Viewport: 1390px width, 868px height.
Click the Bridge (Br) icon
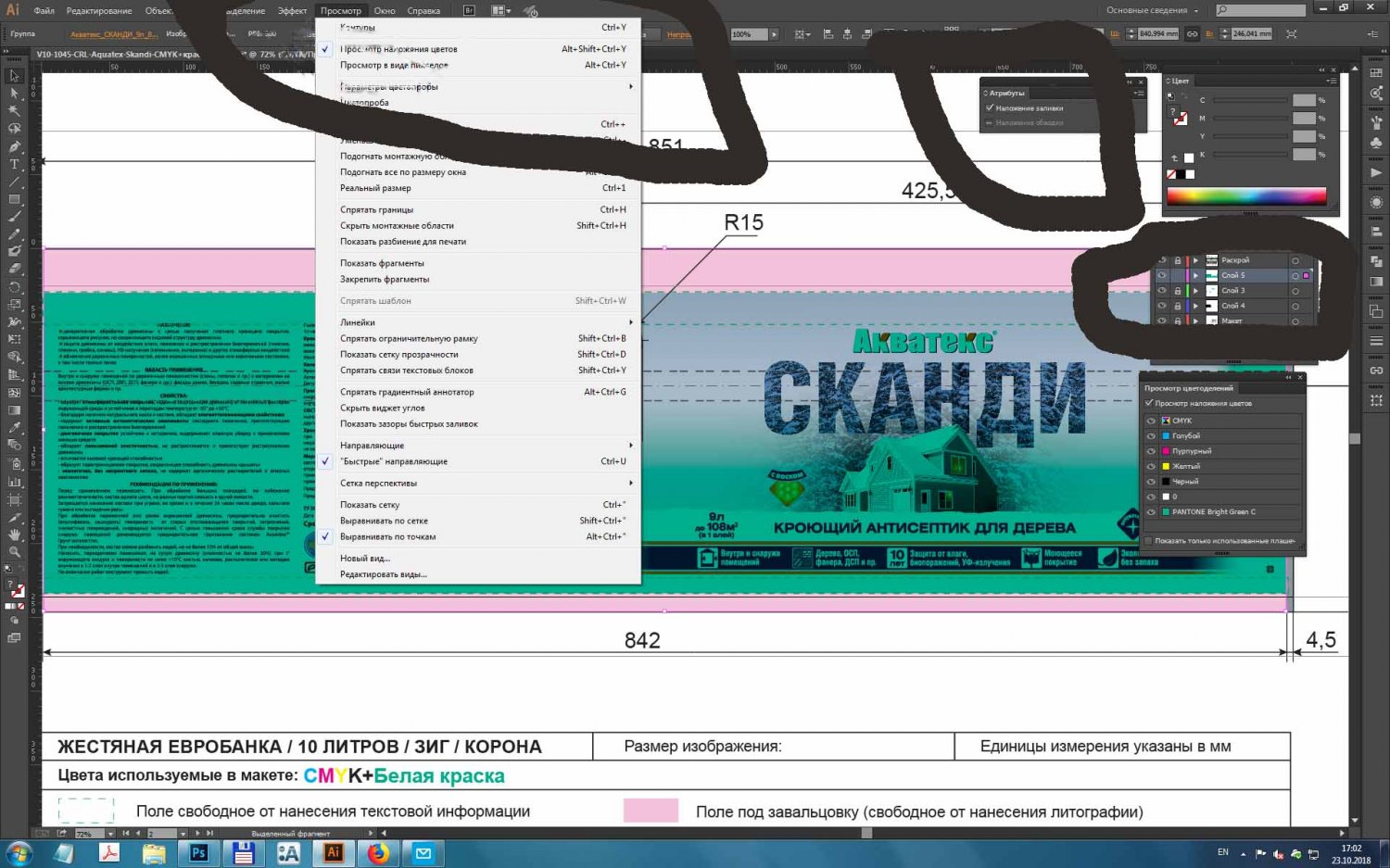(x=469, y=10)
